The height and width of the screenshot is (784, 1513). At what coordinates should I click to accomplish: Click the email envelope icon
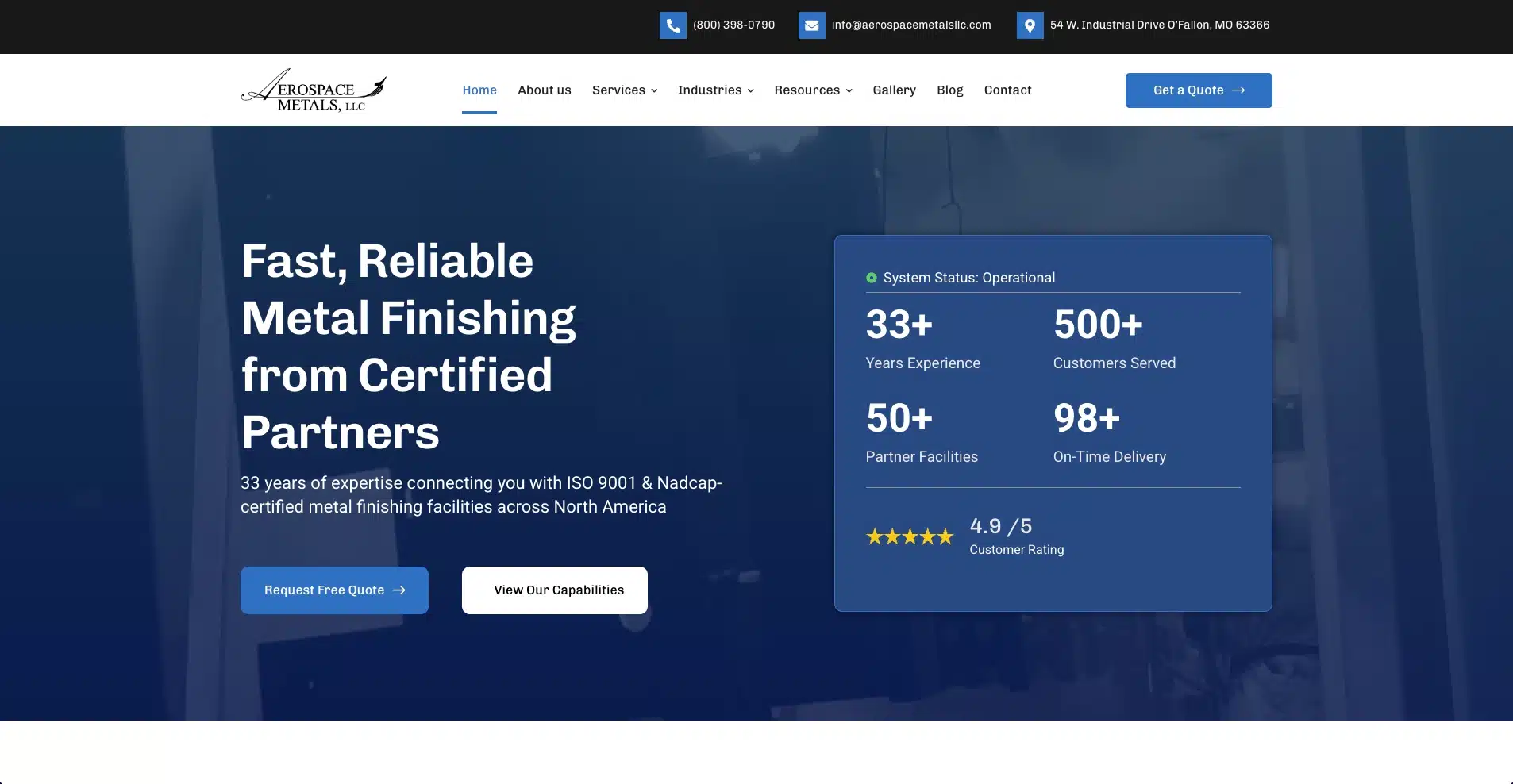click(811, 25)
